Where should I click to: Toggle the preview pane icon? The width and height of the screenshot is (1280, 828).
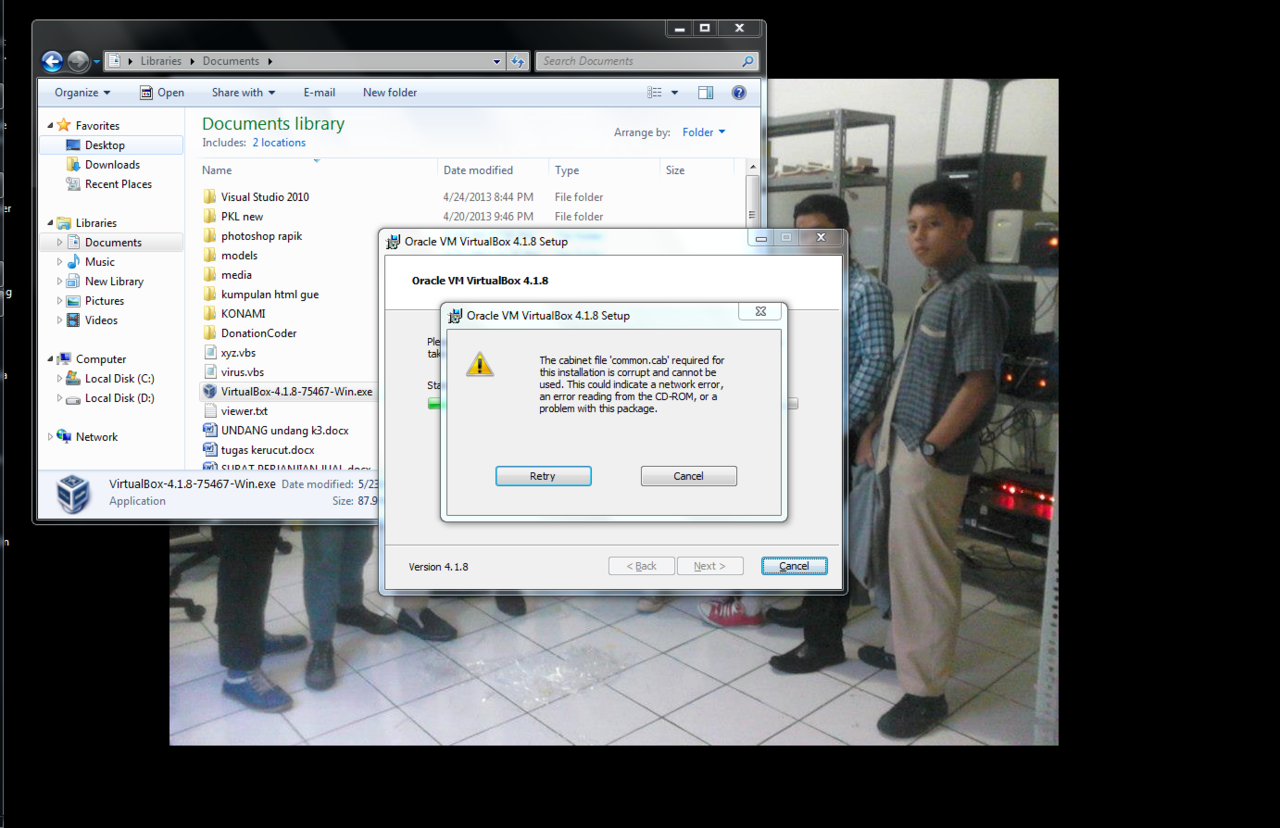706,92
